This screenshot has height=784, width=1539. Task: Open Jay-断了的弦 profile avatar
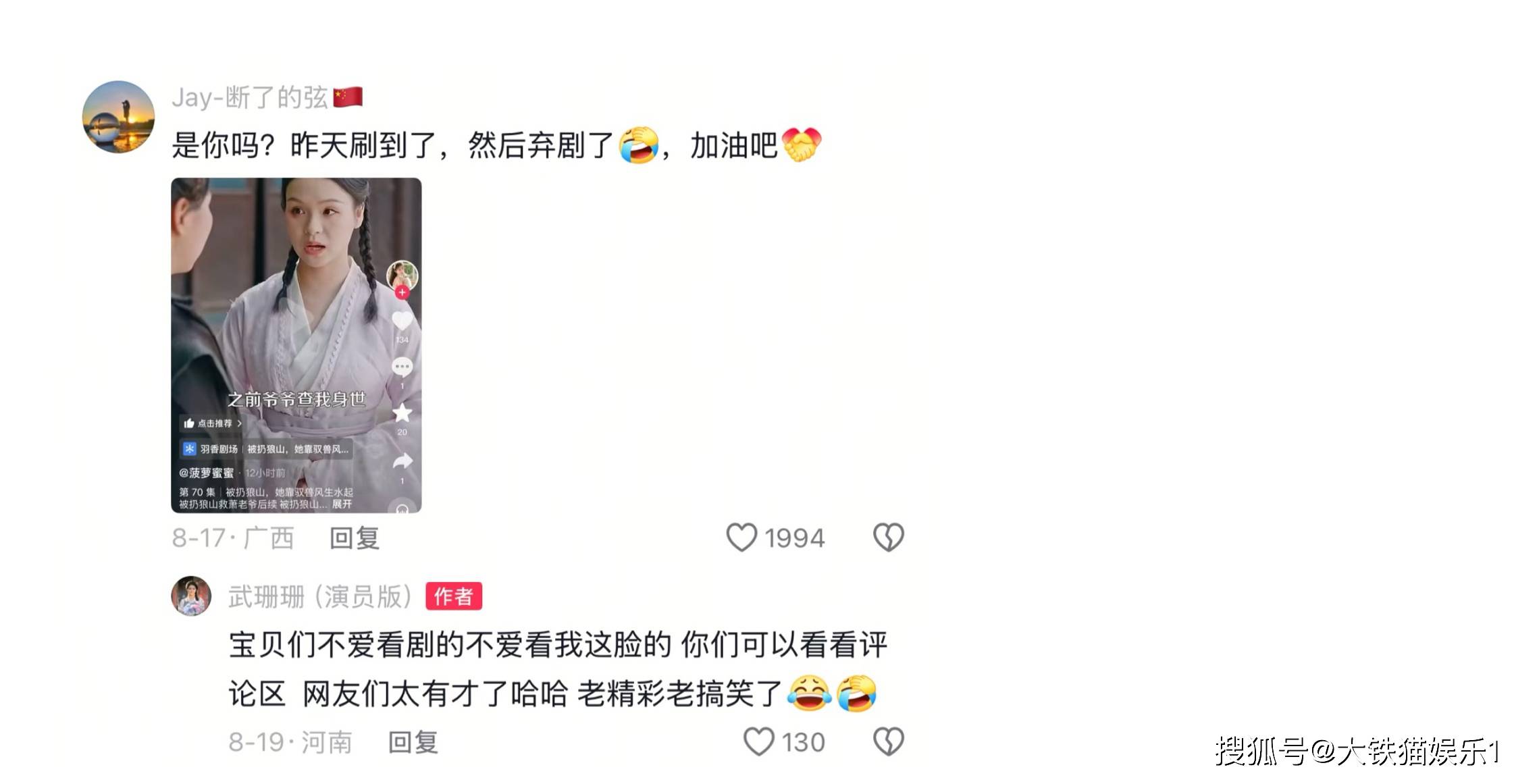pos(118,117)
